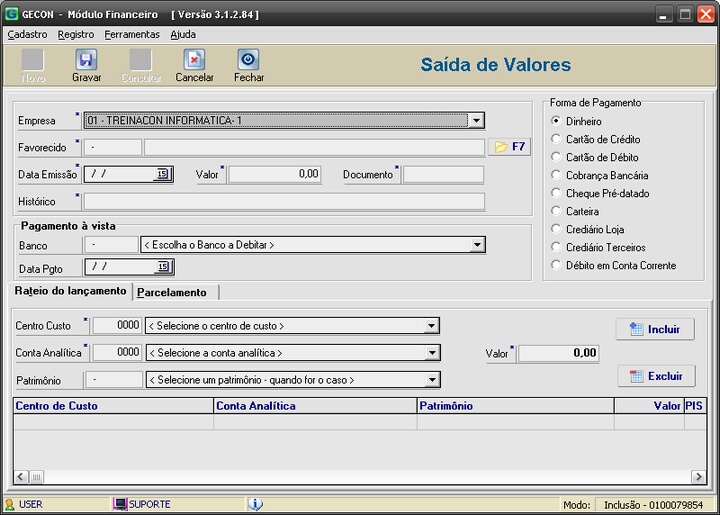Click the Cancelar toolbar icon

pos(194,60)
